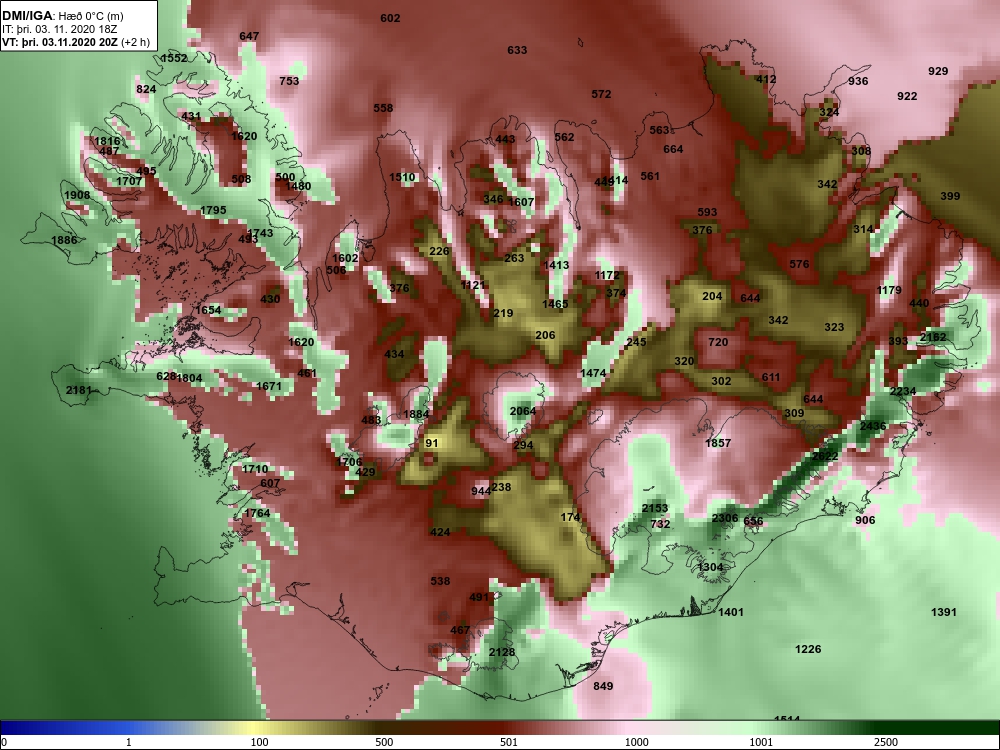Click the map value "412"
This screenshot has height=750, width=1000.
[x=766, y=80]
